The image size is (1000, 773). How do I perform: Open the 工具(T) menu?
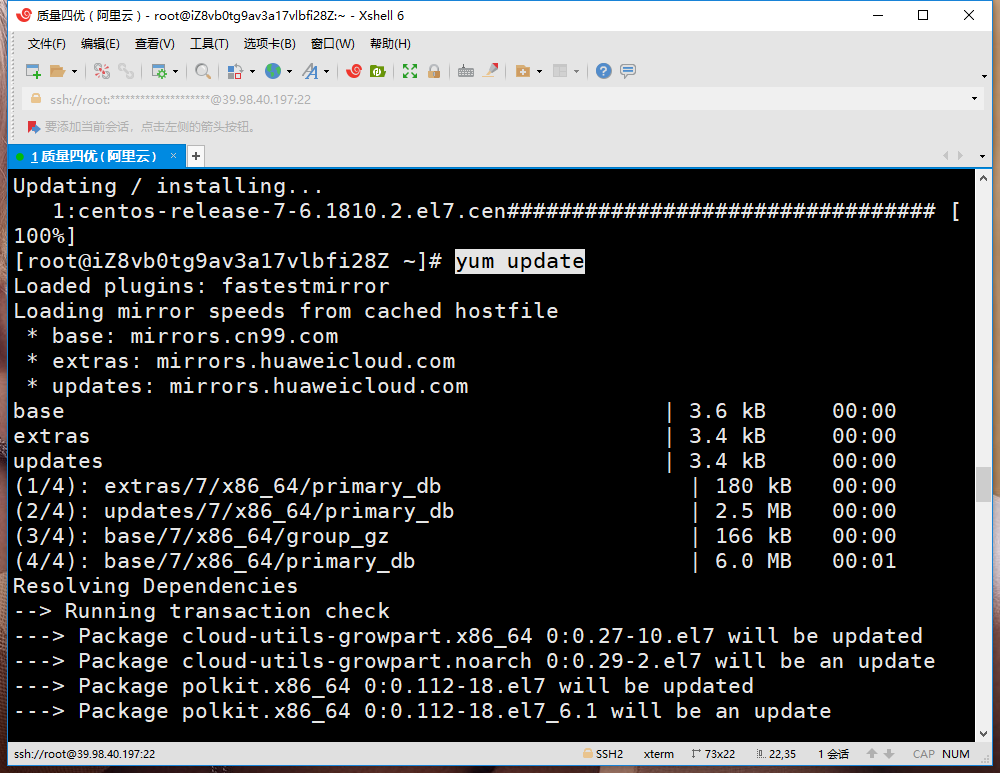(209, 44)
